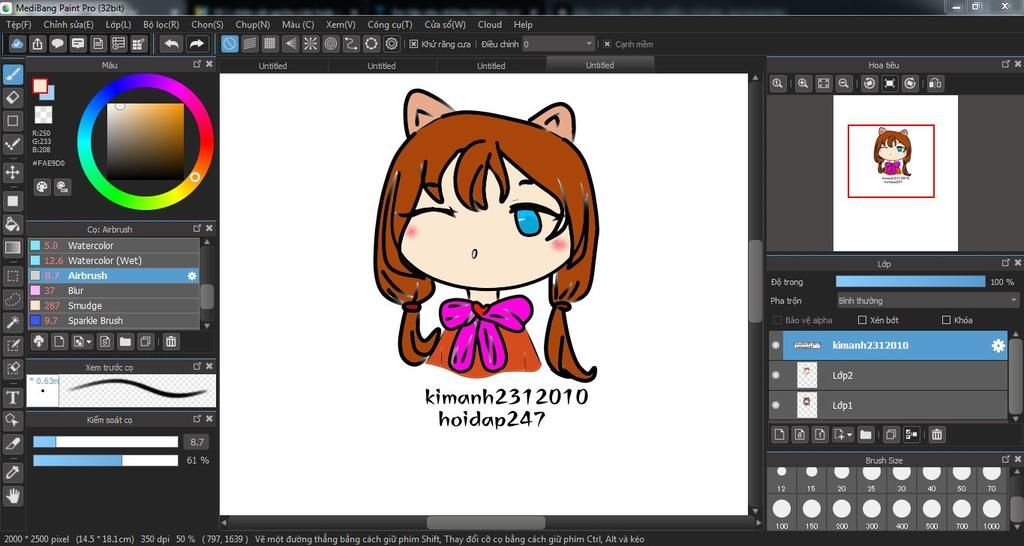Screen dimensions: 1024x546
Task: Flip canvas view in navigator
Action: [x=935, y=84]
